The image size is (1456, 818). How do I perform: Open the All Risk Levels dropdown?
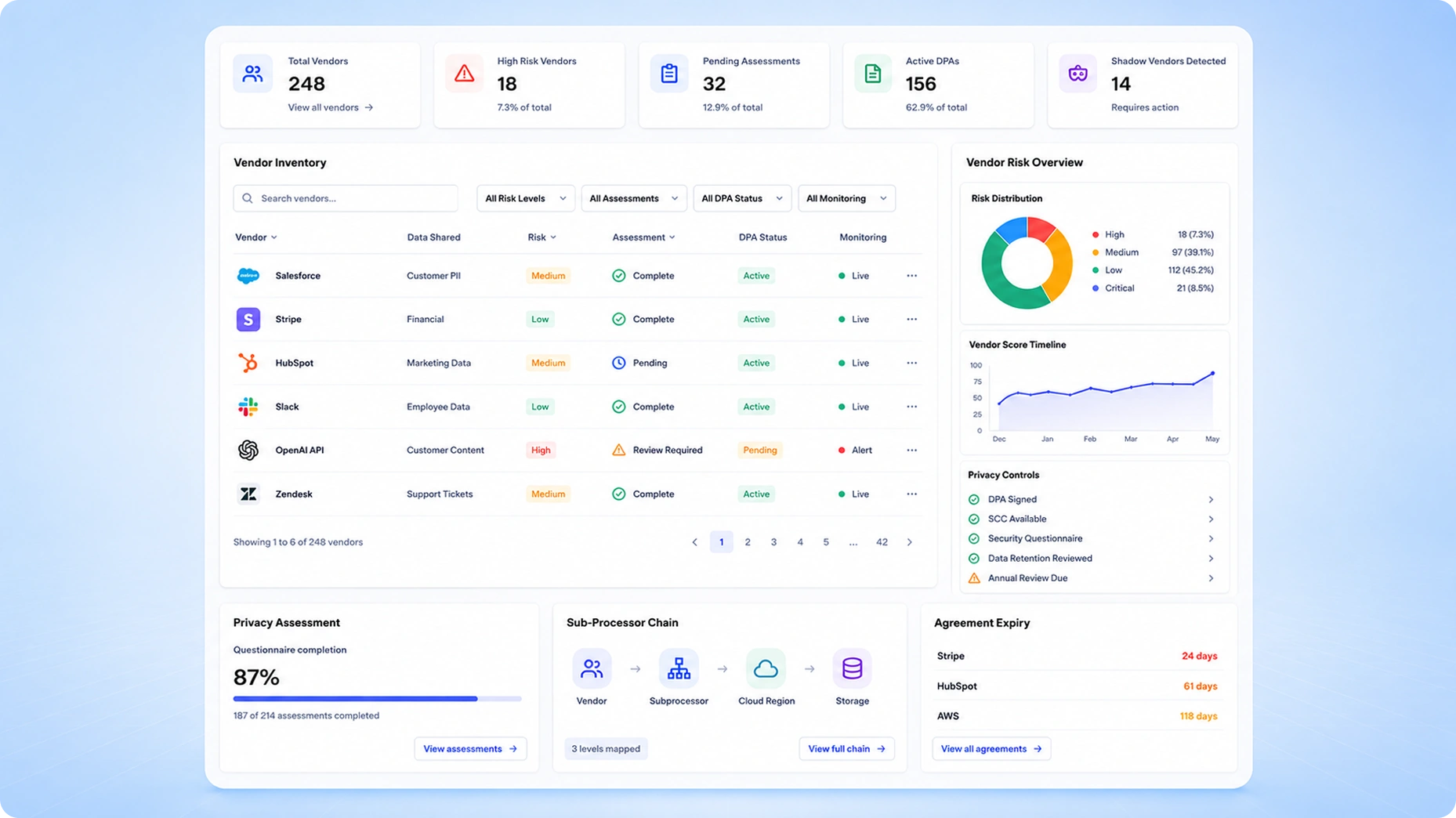click(x=525, y=198)
